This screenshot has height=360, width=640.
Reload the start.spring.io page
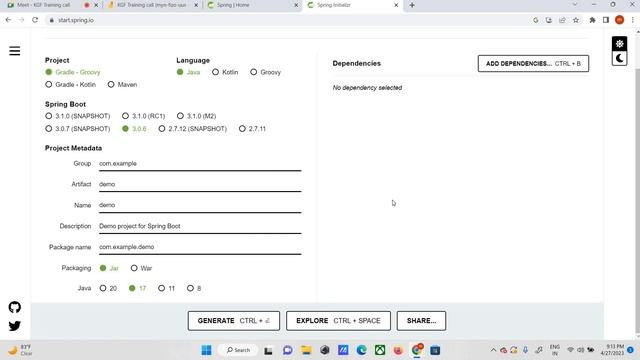(x=35, y=20)
